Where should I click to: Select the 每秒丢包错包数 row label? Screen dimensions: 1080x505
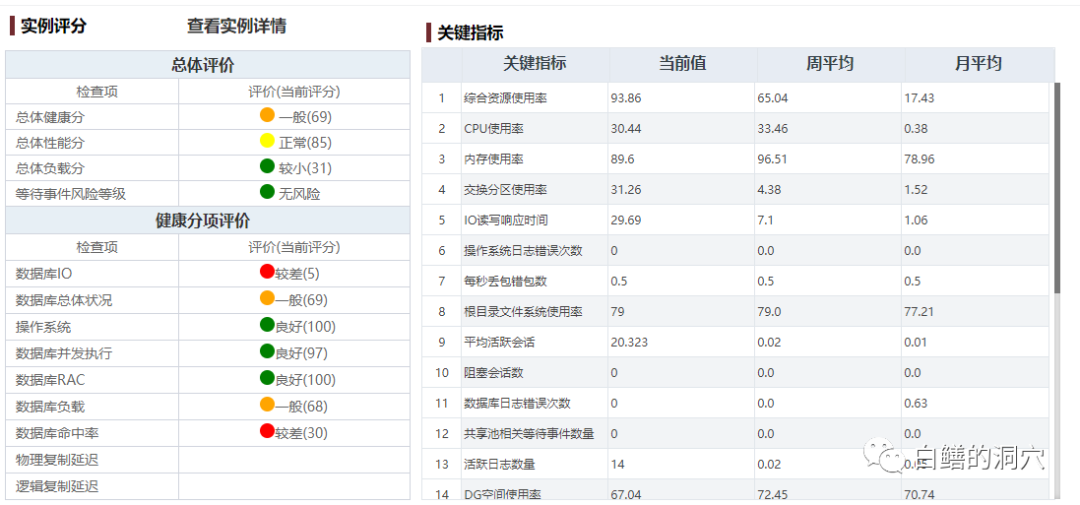[x=506, y=281]
